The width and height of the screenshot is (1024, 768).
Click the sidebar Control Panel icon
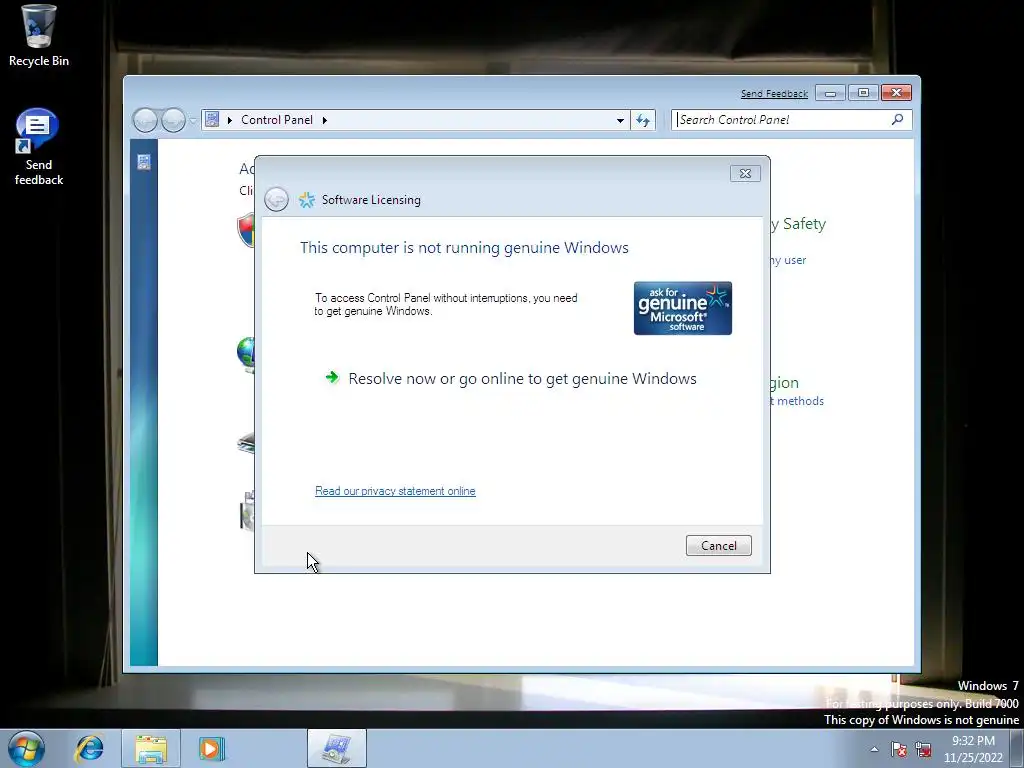[x=144, y=162]
